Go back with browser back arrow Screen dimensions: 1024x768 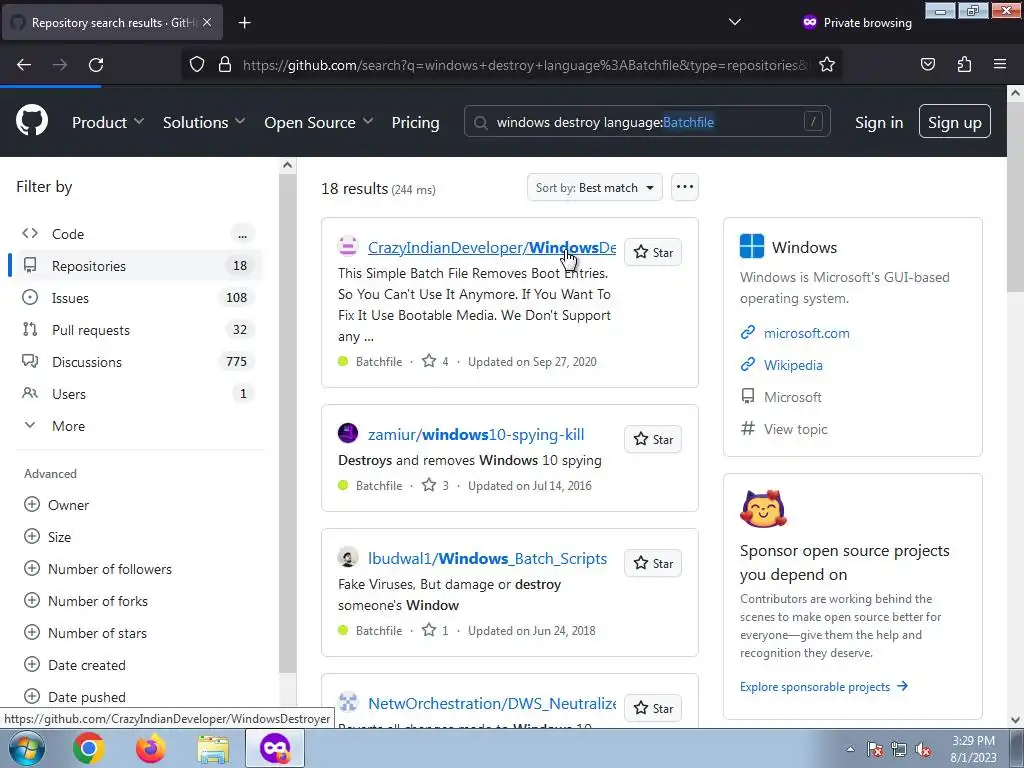(x=24, y=65)
